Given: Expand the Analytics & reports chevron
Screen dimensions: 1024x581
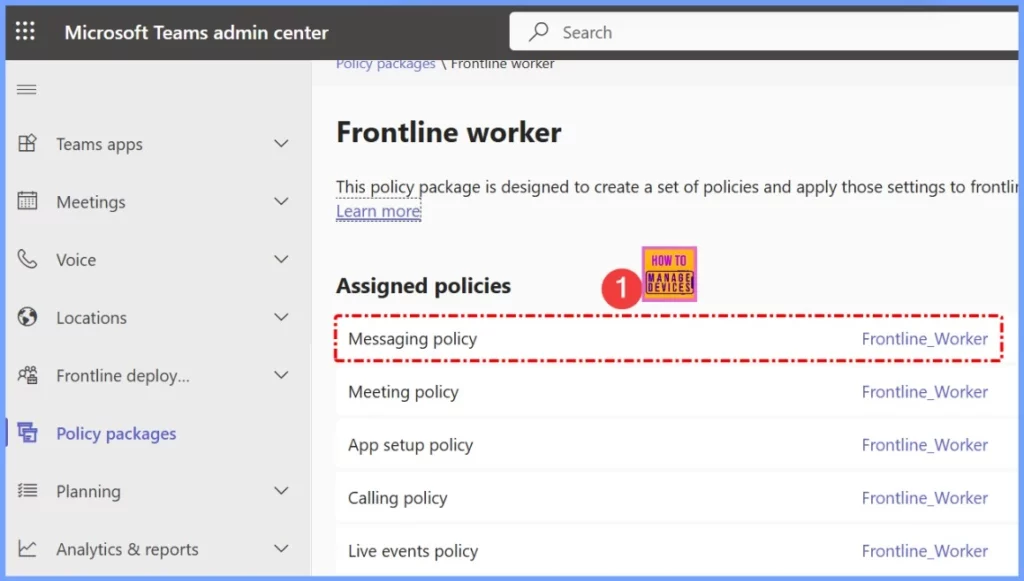Looking at the screenshot, I should coord(281,548).
